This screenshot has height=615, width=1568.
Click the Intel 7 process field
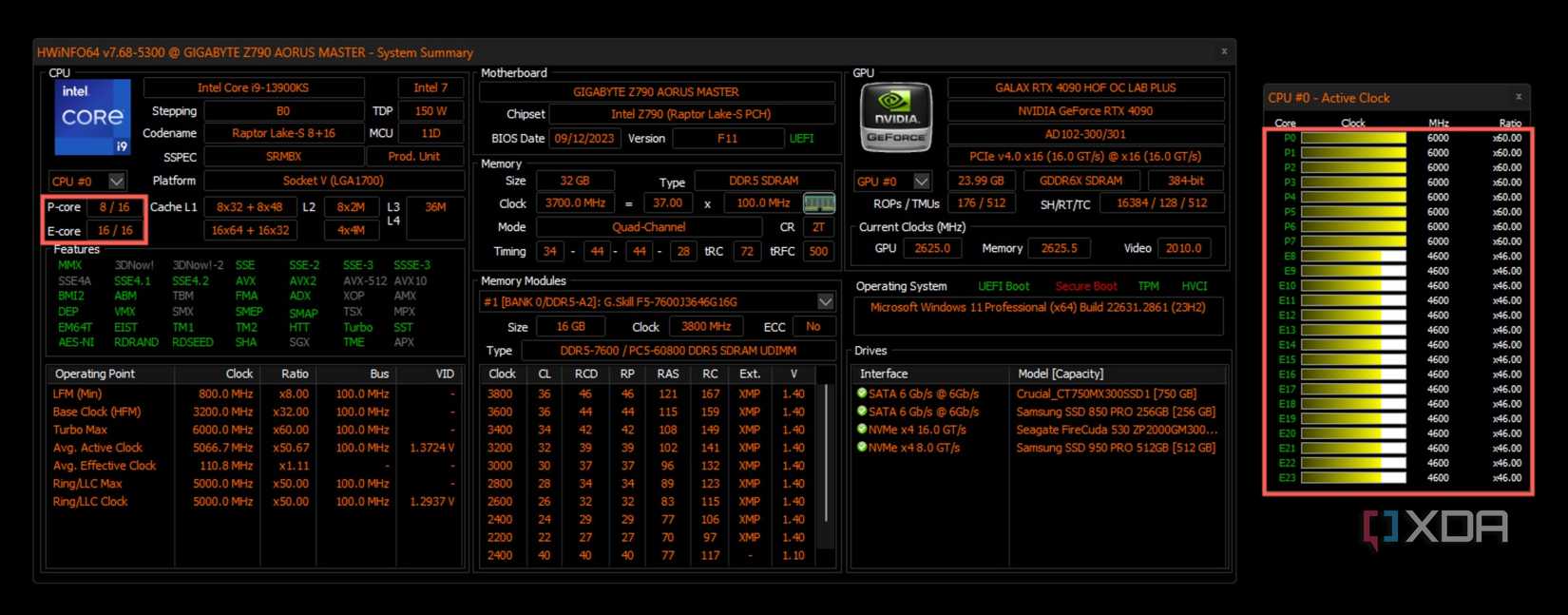[x=430, y=87]
